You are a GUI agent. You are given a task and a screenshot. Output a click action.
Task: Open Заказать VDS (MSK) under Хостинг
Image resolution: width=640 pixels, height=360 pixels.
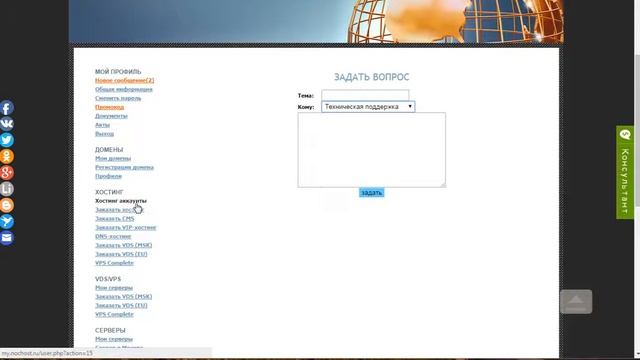click(123, 245)
